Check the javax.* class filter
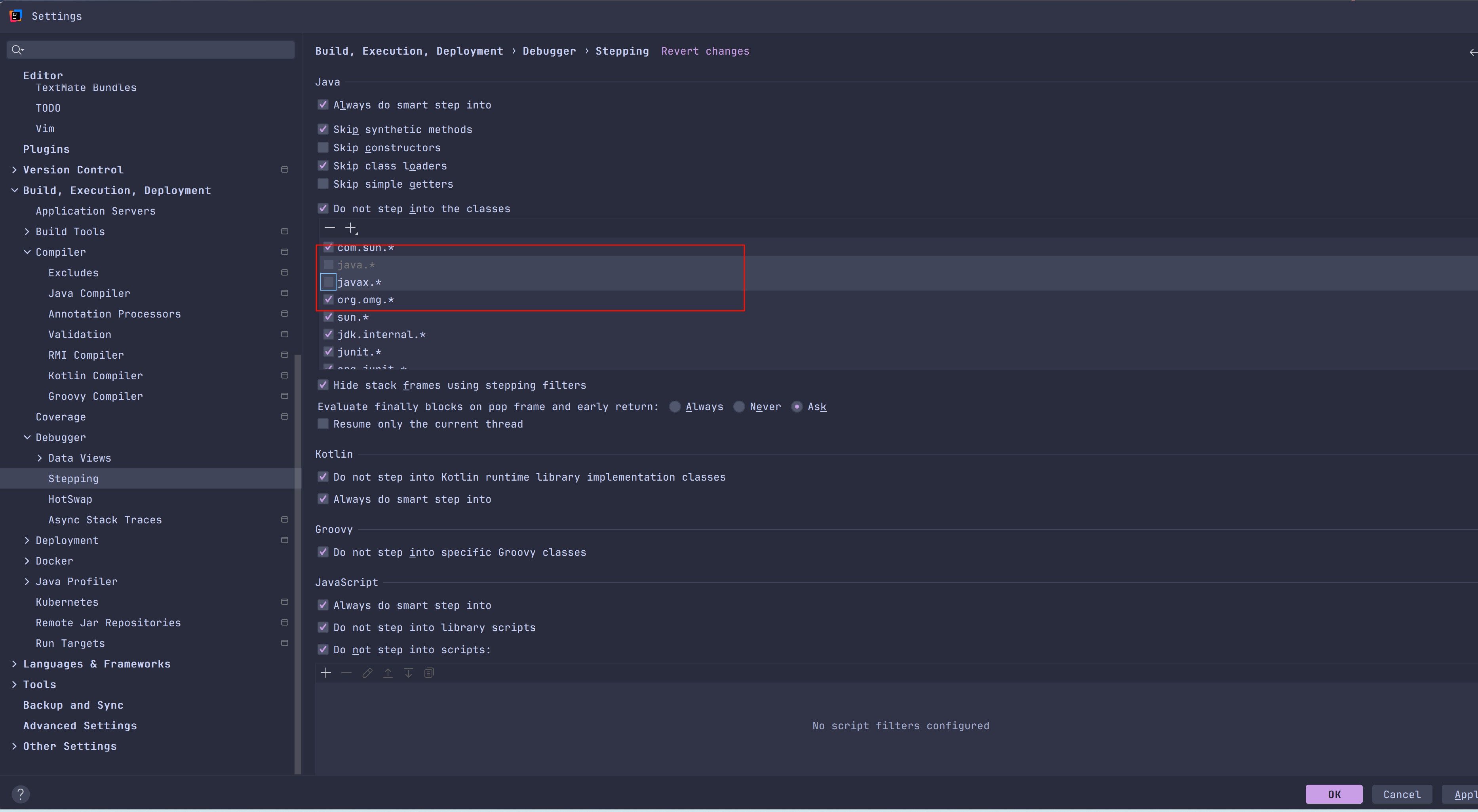This screenshot has width=1478, height=812. pos(328,282)
